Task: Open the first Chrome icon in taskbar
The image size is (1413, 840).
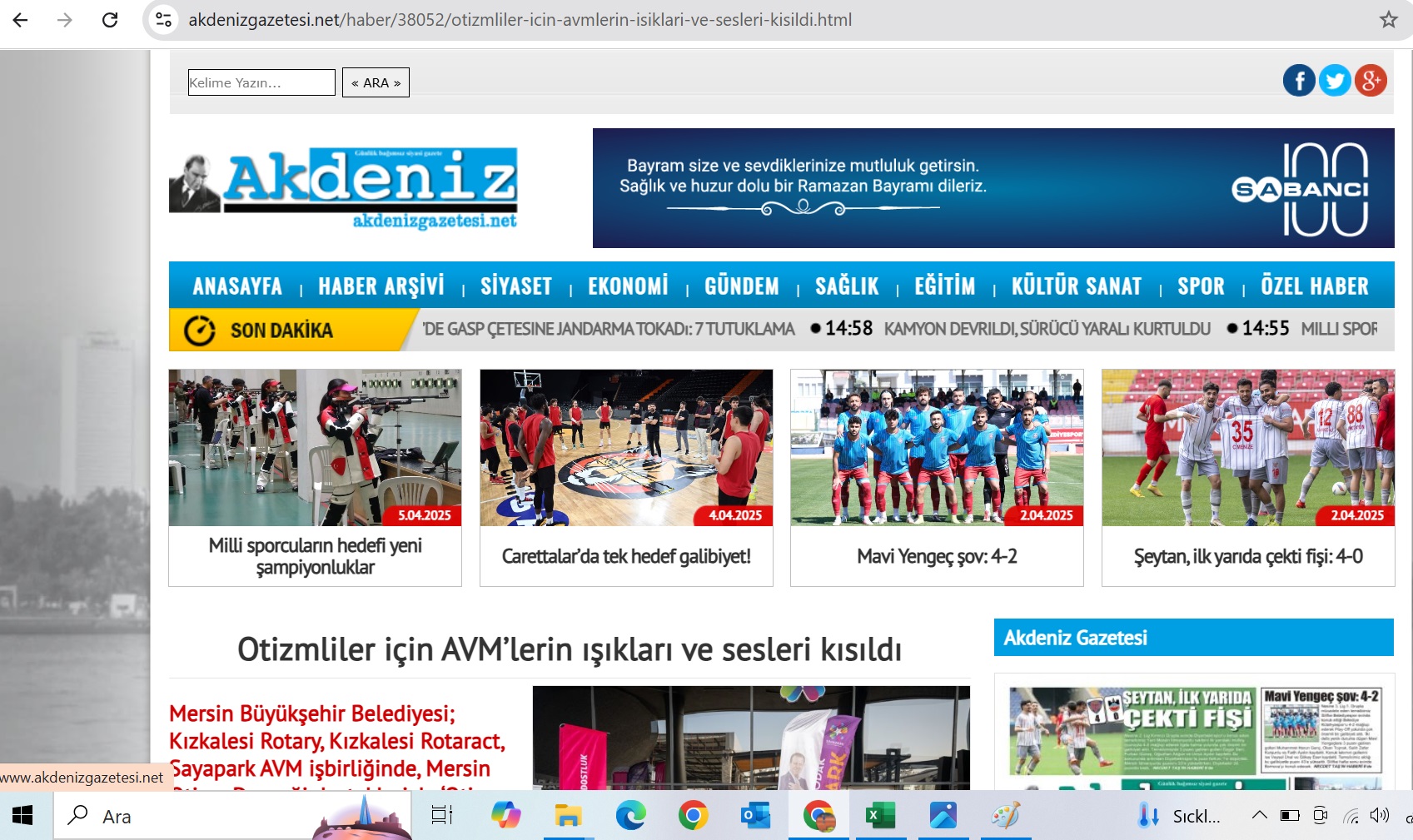Action: click(693, 816)
